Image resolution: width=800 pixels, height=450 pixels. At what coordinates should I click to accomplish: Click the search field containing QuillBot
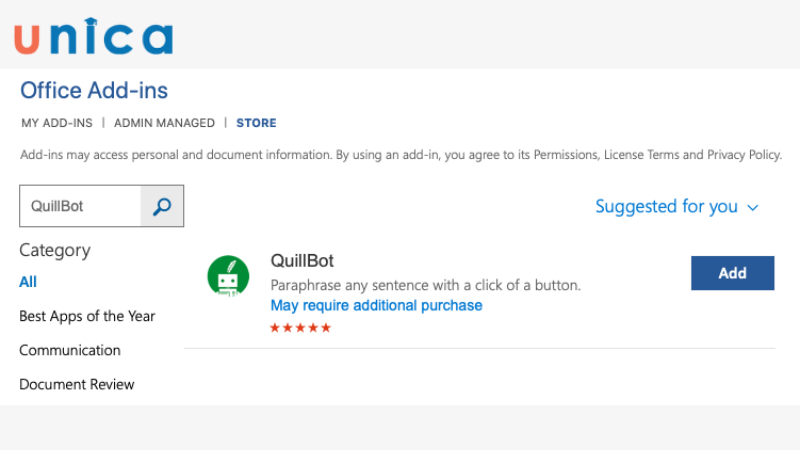click(80, 206)
